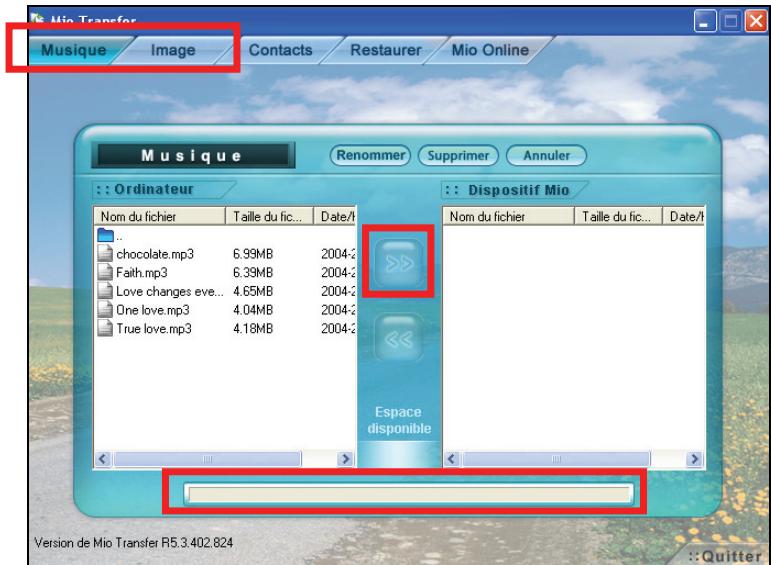
Task: Click Quitter to exit Mio Transfer
Action: click(725, 556)
